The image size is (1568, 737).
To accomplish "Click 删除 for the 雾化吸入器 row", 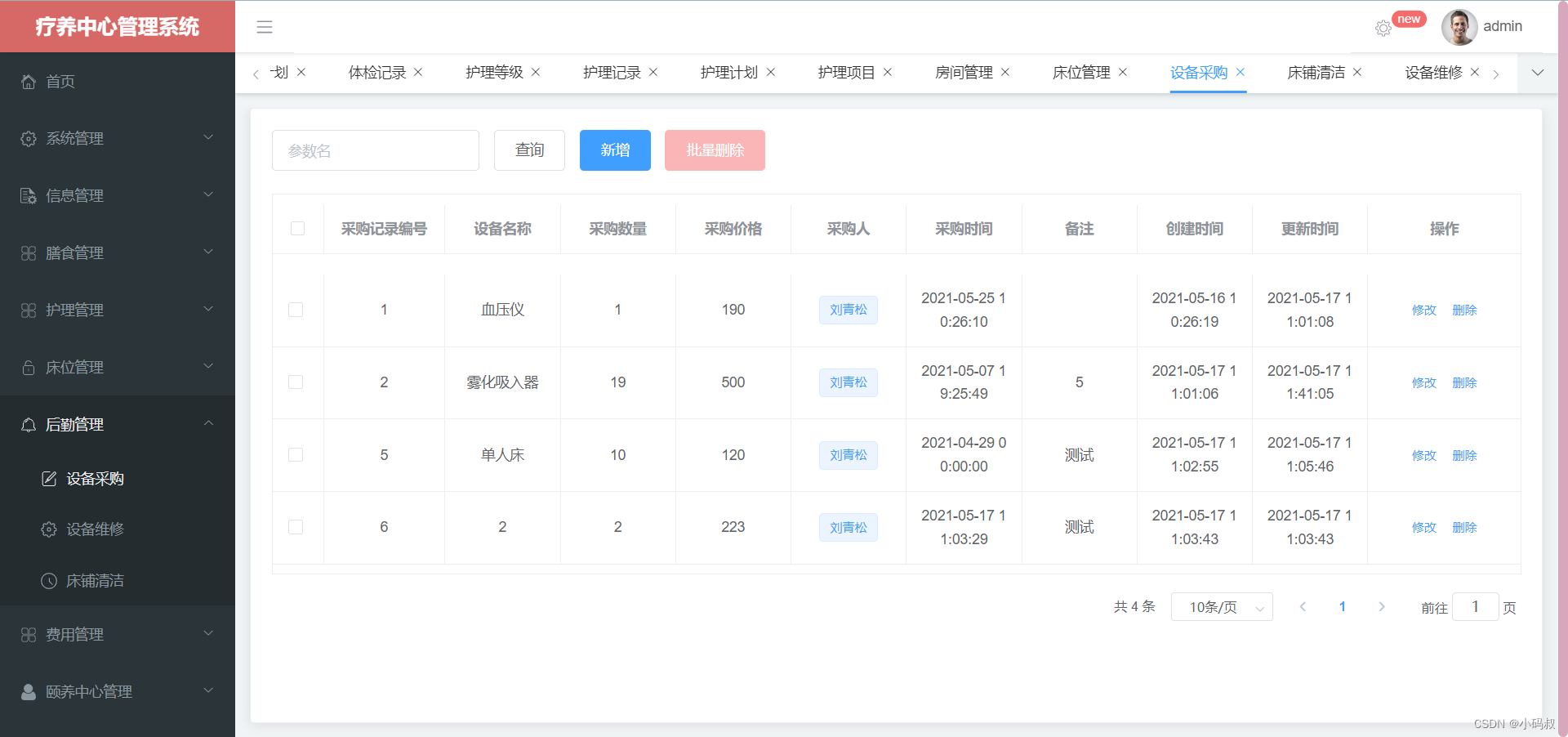I will [1465, 383].
